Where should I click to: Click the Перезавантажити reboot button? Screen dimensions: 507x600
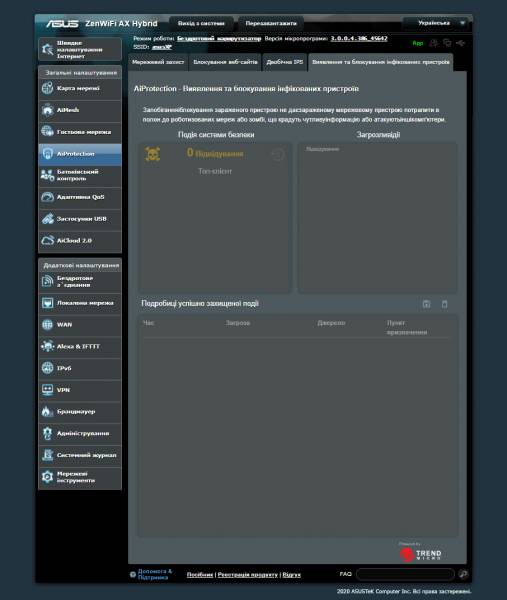271,24
